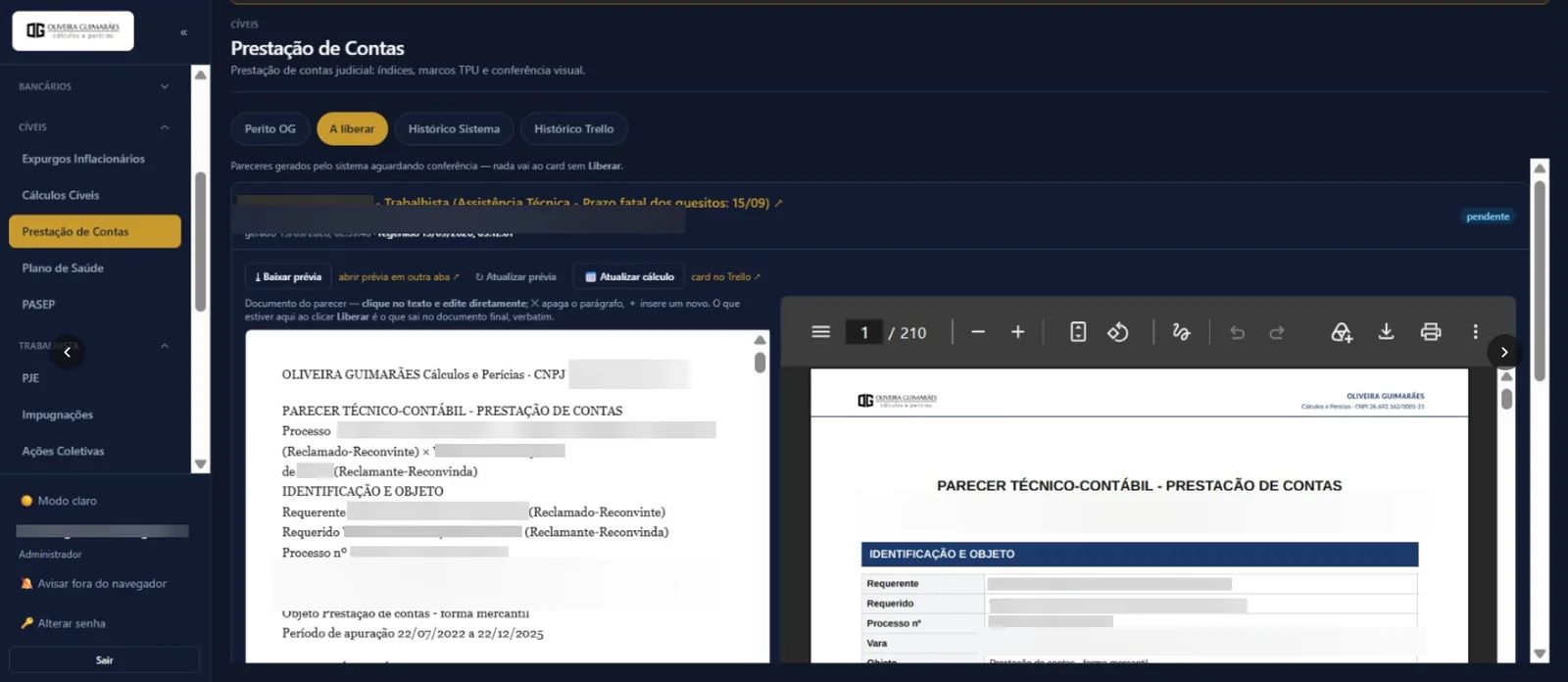The height and width of the screenshot is (682, 1568).
Task: Redo the PDF annotation
Action: pyautogui.click(x=1277, y=332)
